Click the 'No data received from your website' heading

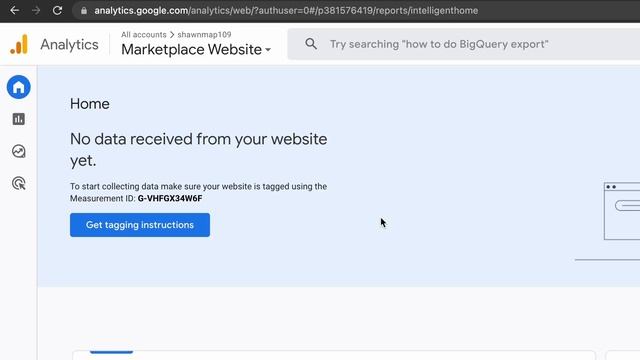pyautogui.click(x=198, y=149)
